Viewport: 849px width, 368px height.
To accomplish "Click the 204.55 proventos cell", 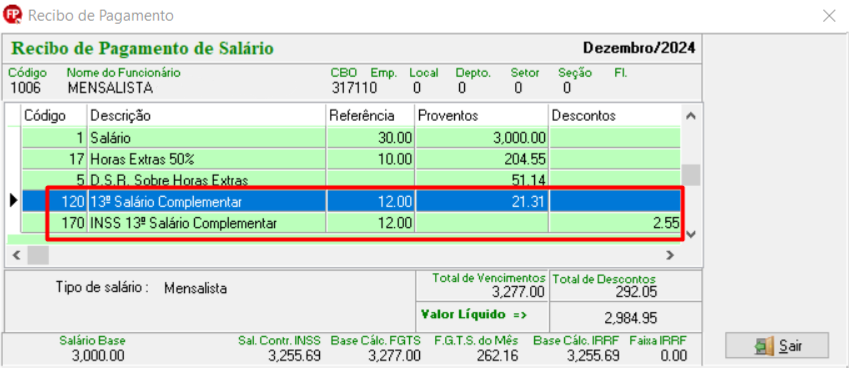I will (482, 159).
